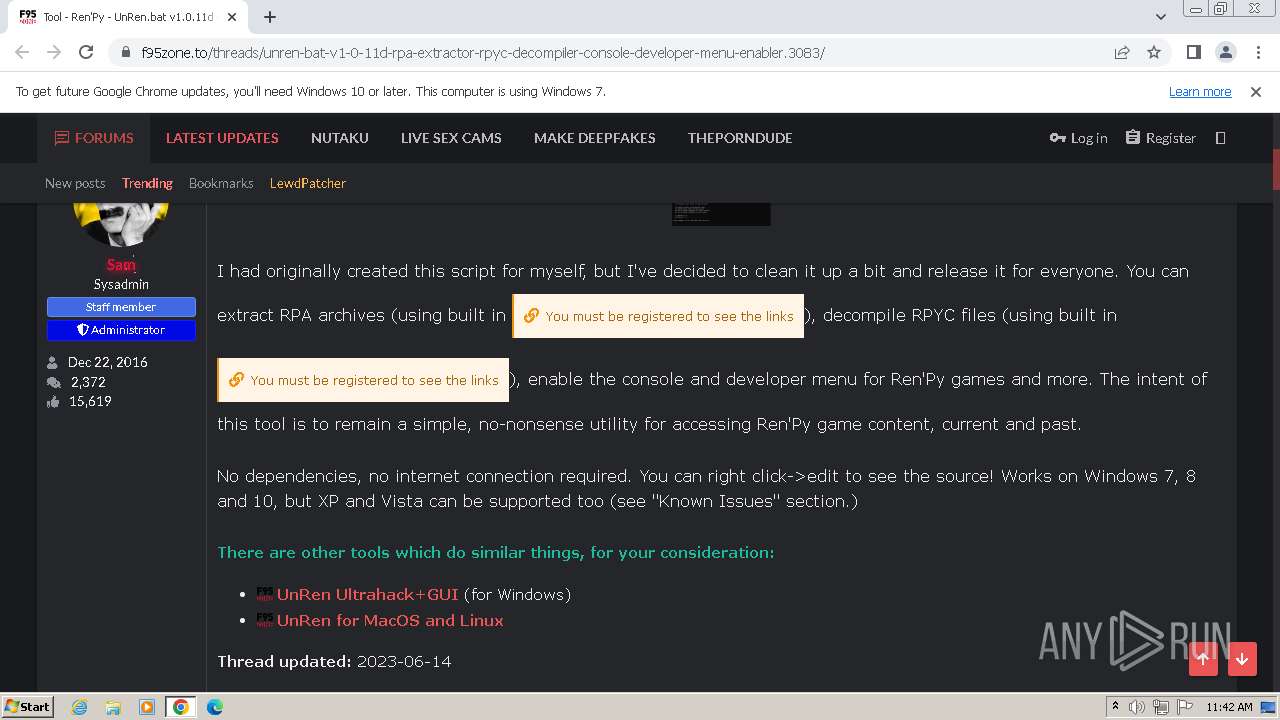Open the Trending link
Viewport: 1280px width, 720px height.
147,183
